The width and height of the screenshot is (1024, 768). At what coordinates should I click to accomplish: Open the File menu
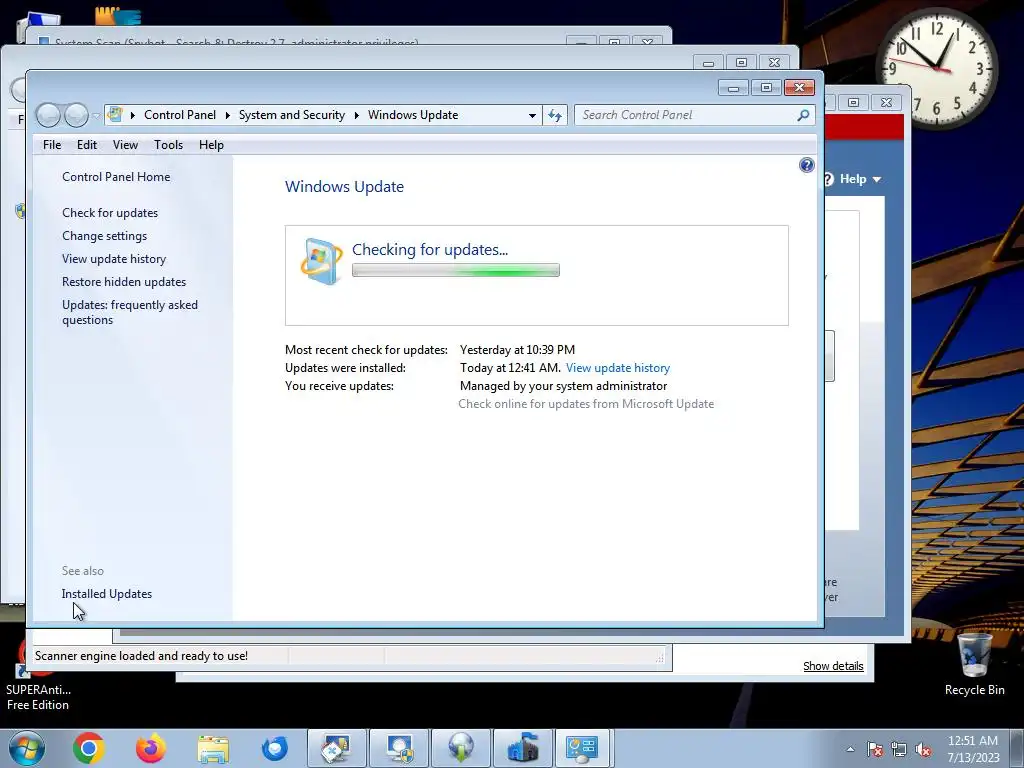(52, 145)
